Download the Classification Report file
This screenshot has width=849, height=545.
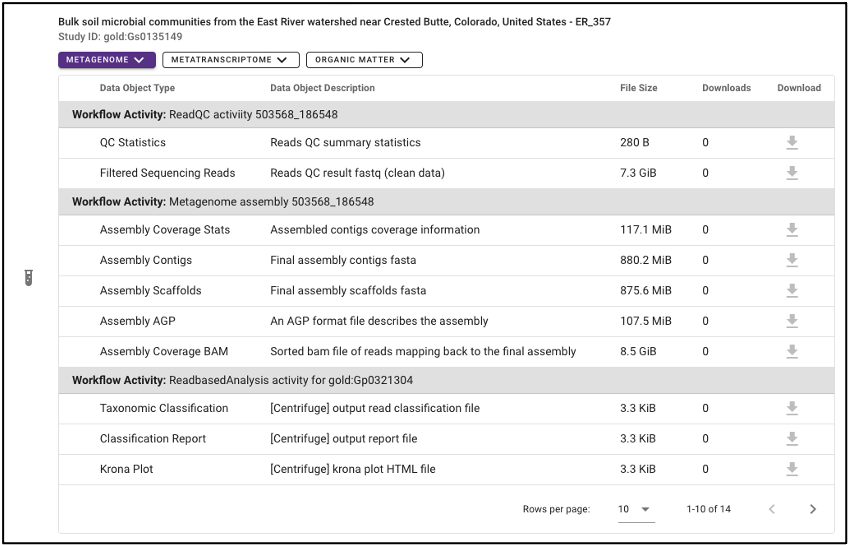(792, 438)
